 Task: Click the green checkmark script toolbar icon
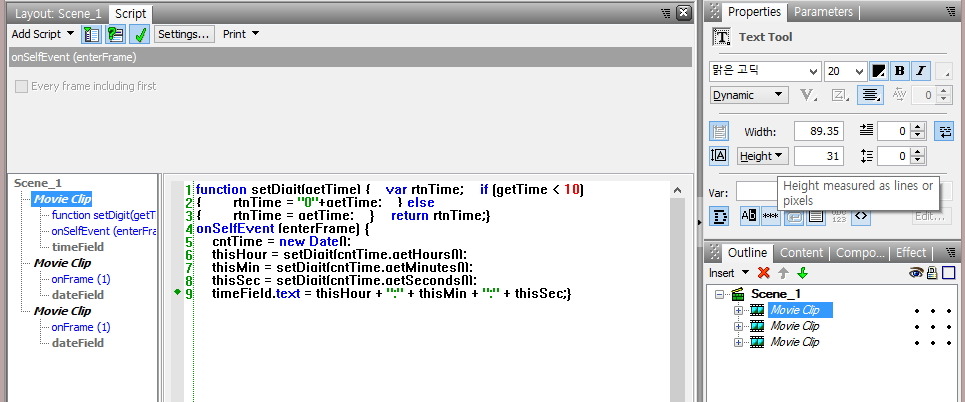(x=140, y=34)
